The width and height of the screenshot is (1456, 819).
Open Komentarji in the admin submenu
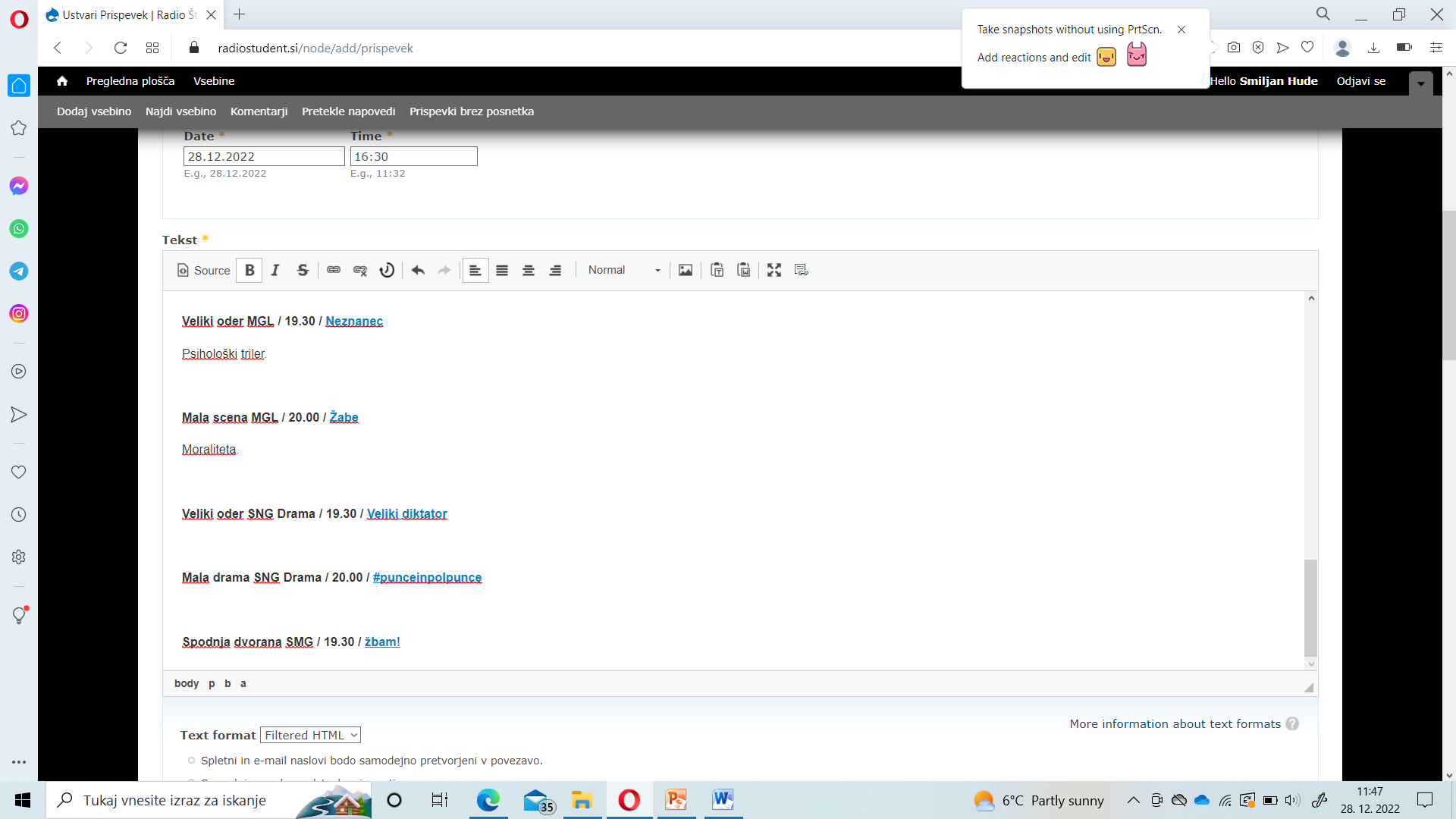pyautogui.click(x=259, y=111)
